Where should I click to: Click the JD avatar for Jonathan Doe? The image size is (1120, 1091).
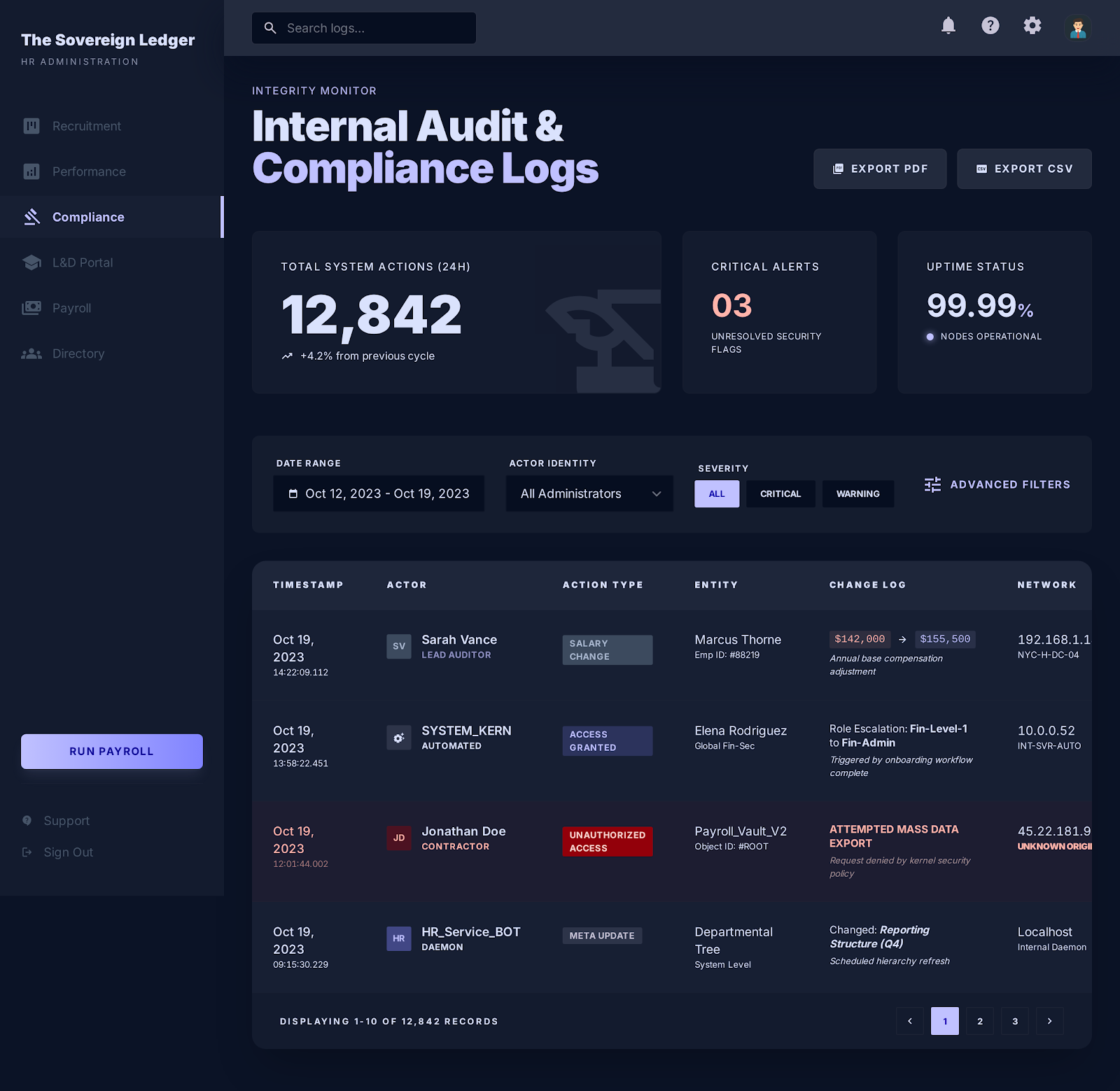[x=399, y=838]
